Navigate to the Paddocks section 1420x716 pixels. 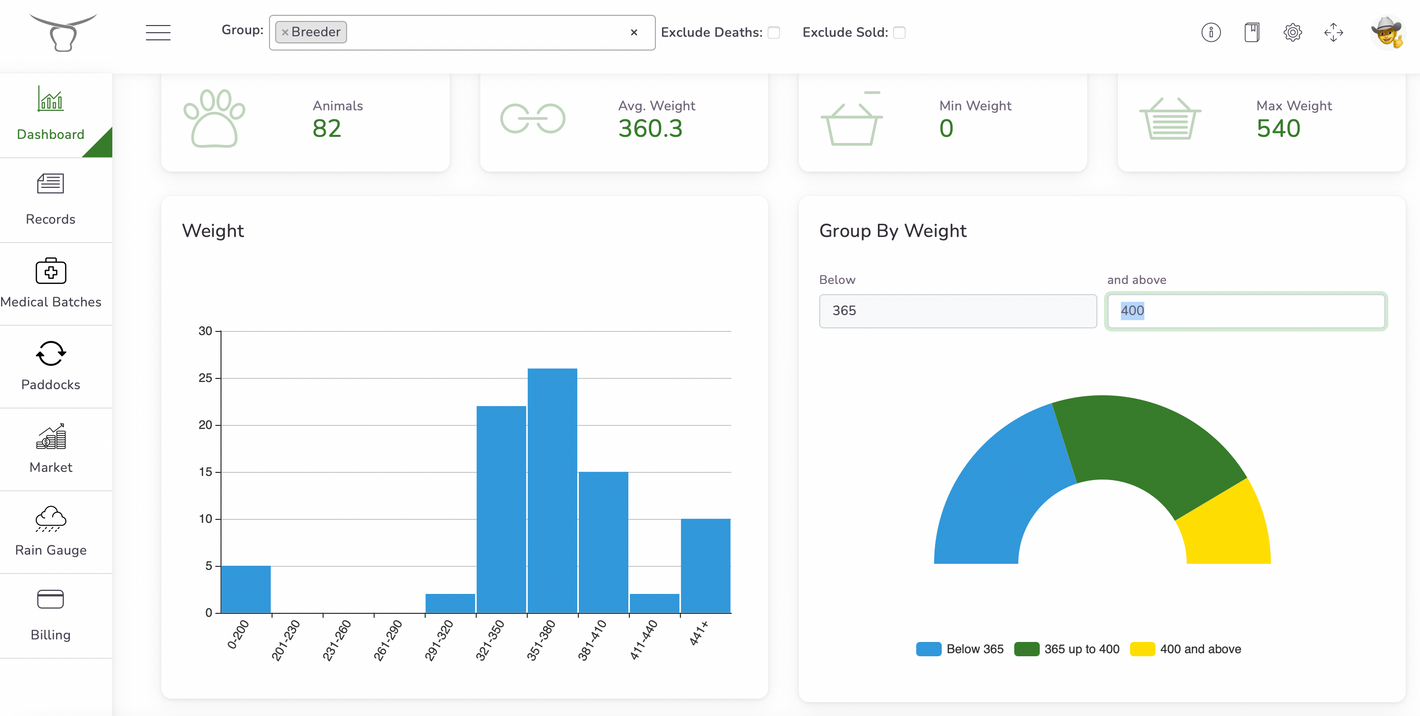[x=51, y=366]
